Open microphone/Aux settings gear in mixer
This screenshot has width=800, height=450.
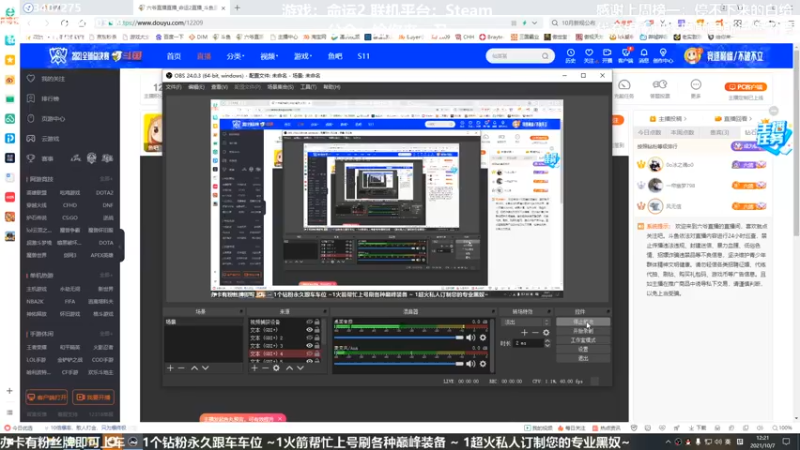tap(483, 364)
